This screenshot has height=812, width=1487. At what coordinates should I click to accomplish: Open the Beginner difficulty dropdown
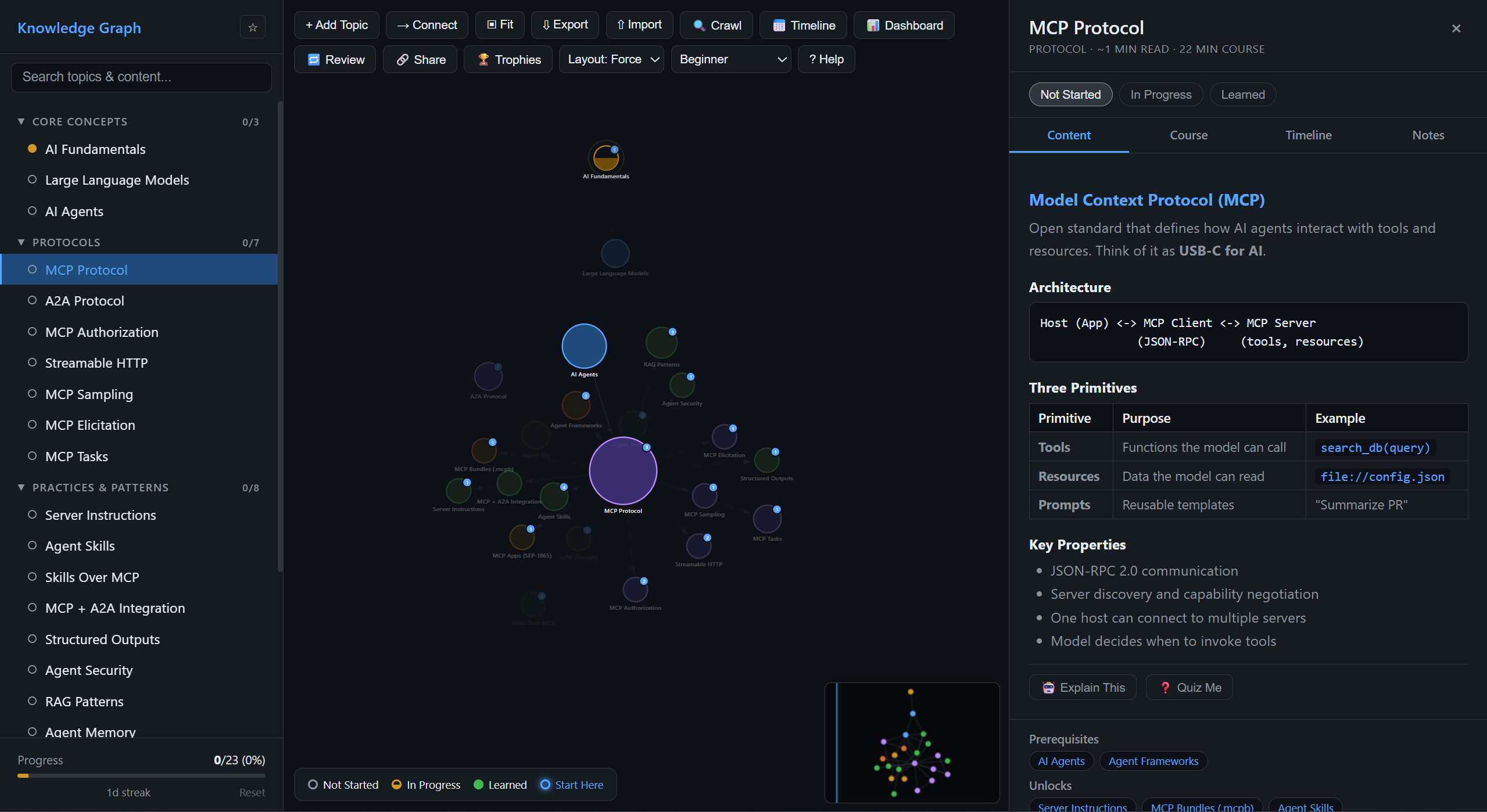coord(730,59)
